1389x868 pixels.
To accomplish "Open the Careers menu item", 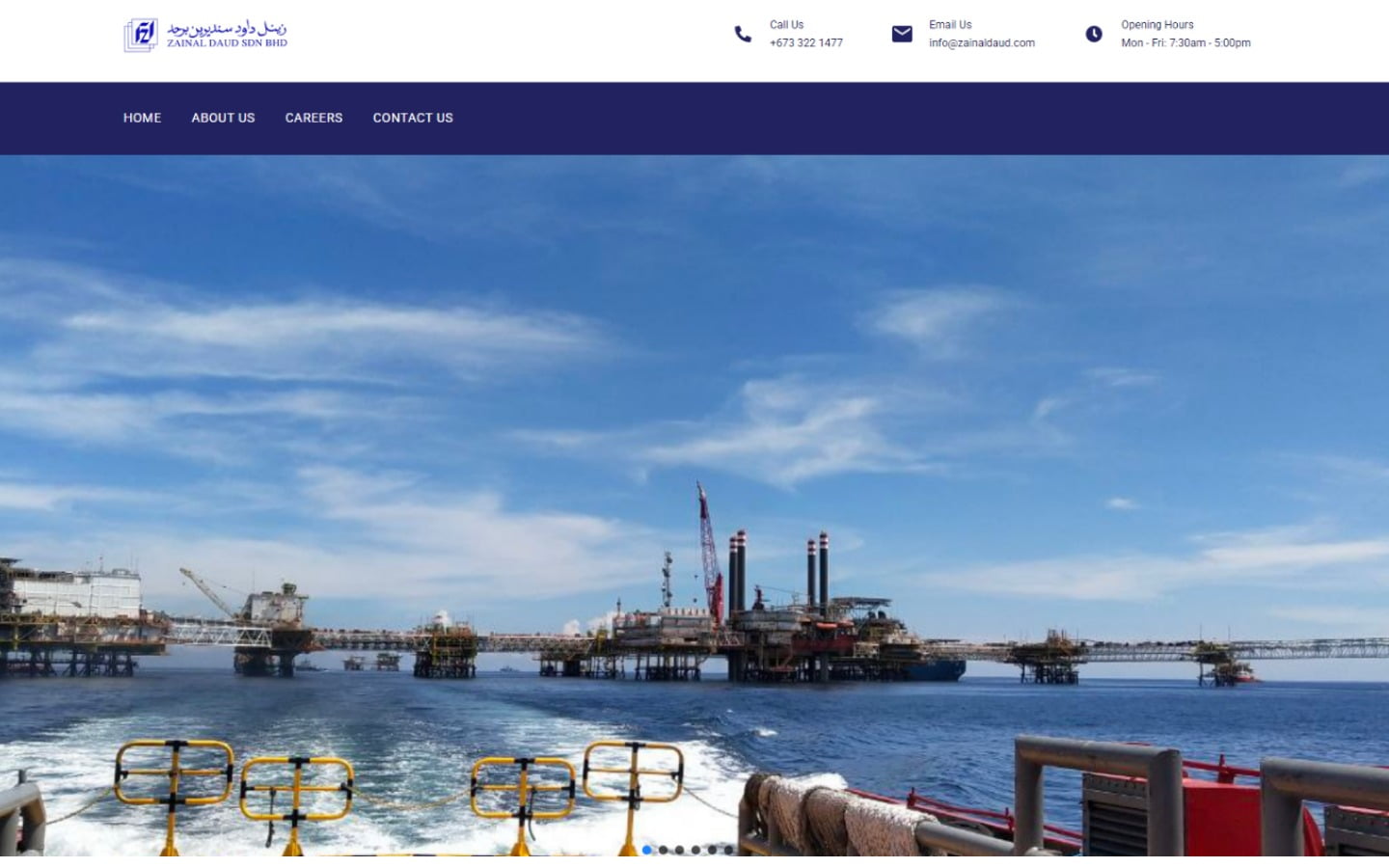I will (x=313, y=118).
